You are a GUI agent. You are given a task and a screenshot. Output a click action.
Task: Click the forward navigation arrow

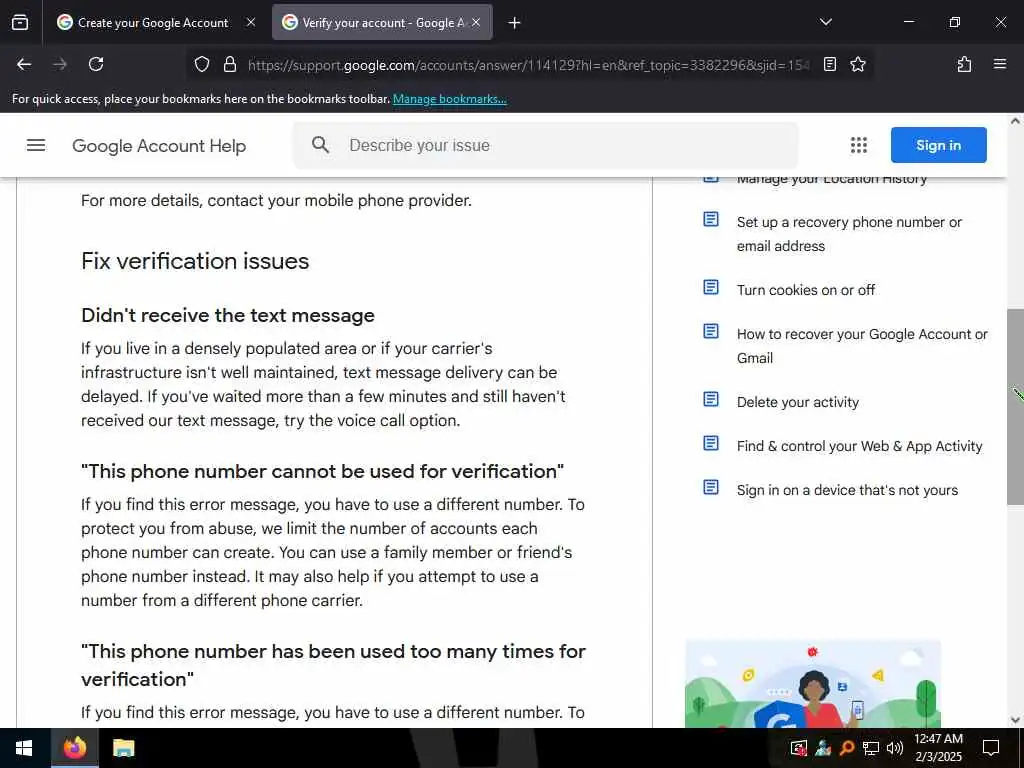click(x=60, y=64)
